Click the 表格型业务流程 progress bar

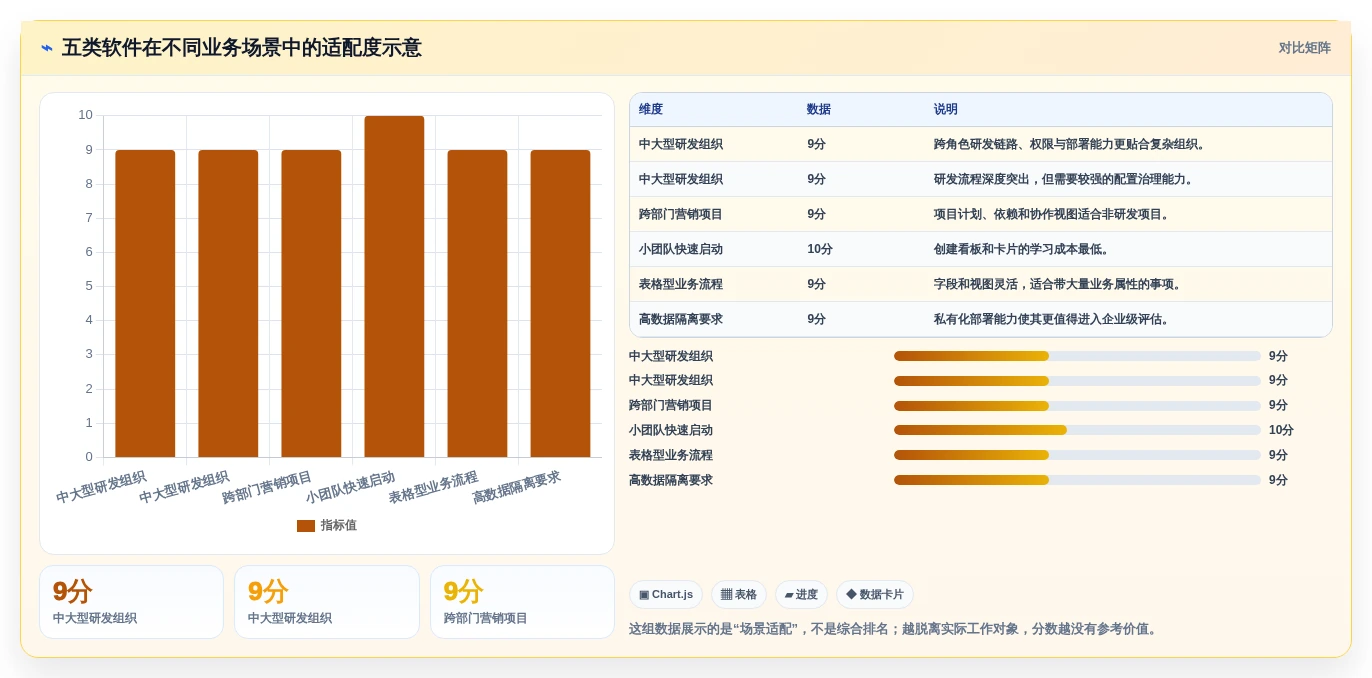[x=1077, y=455]
